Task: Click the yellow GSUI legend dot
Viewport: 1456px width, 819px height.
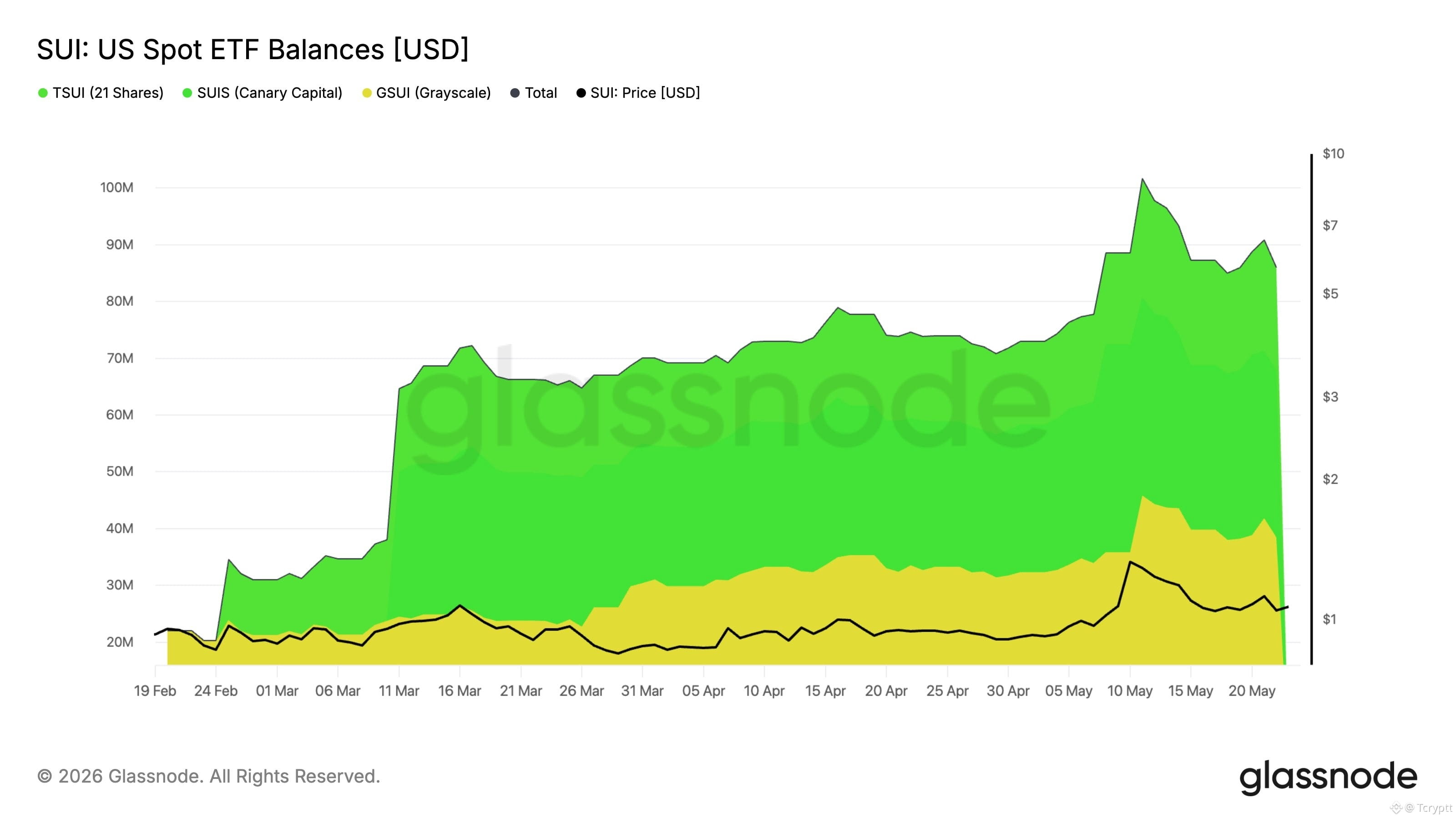Action: 367,93
